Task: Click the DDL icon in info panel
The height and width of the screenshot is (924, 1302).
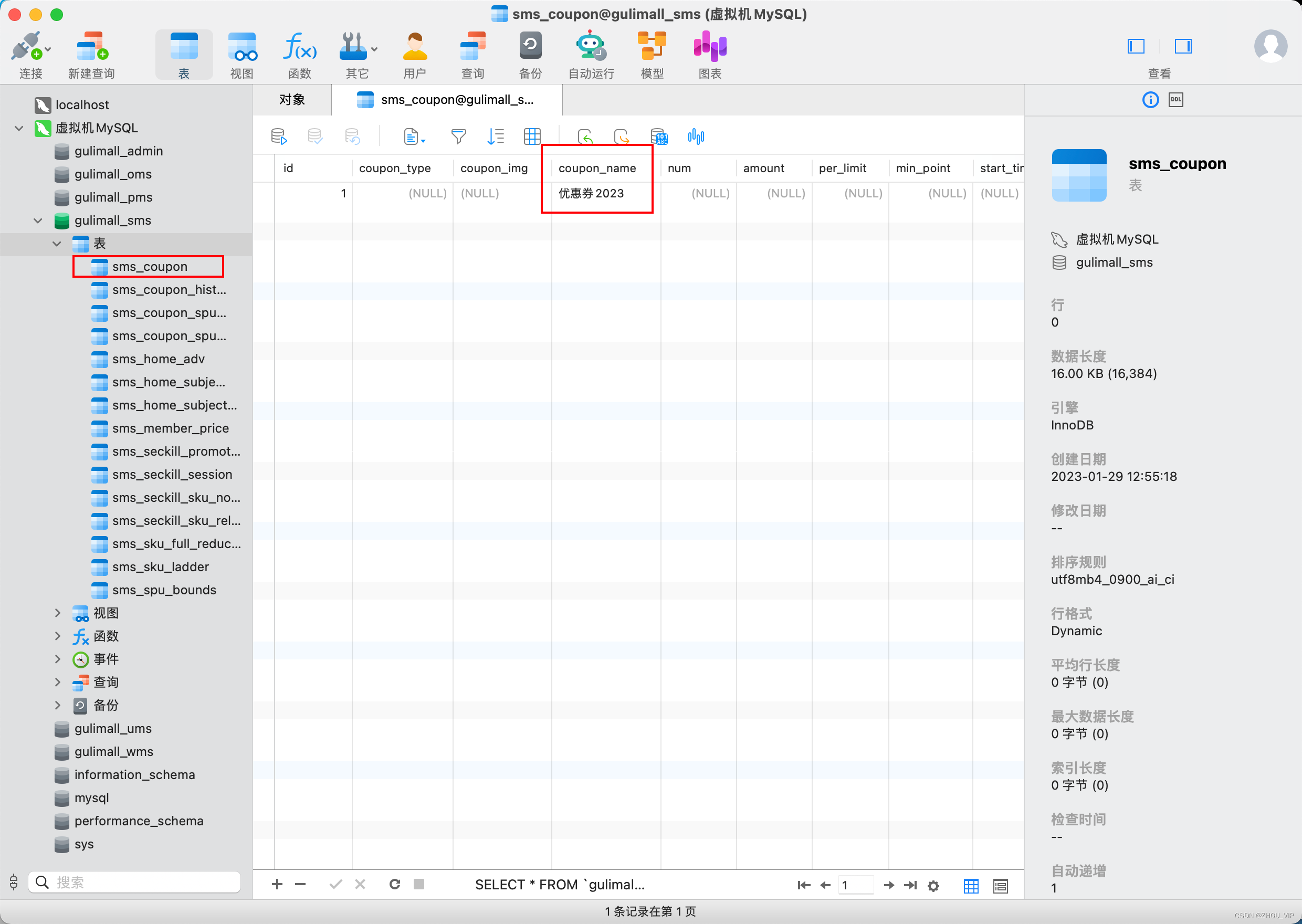Action: click(x=1175, y=100)
